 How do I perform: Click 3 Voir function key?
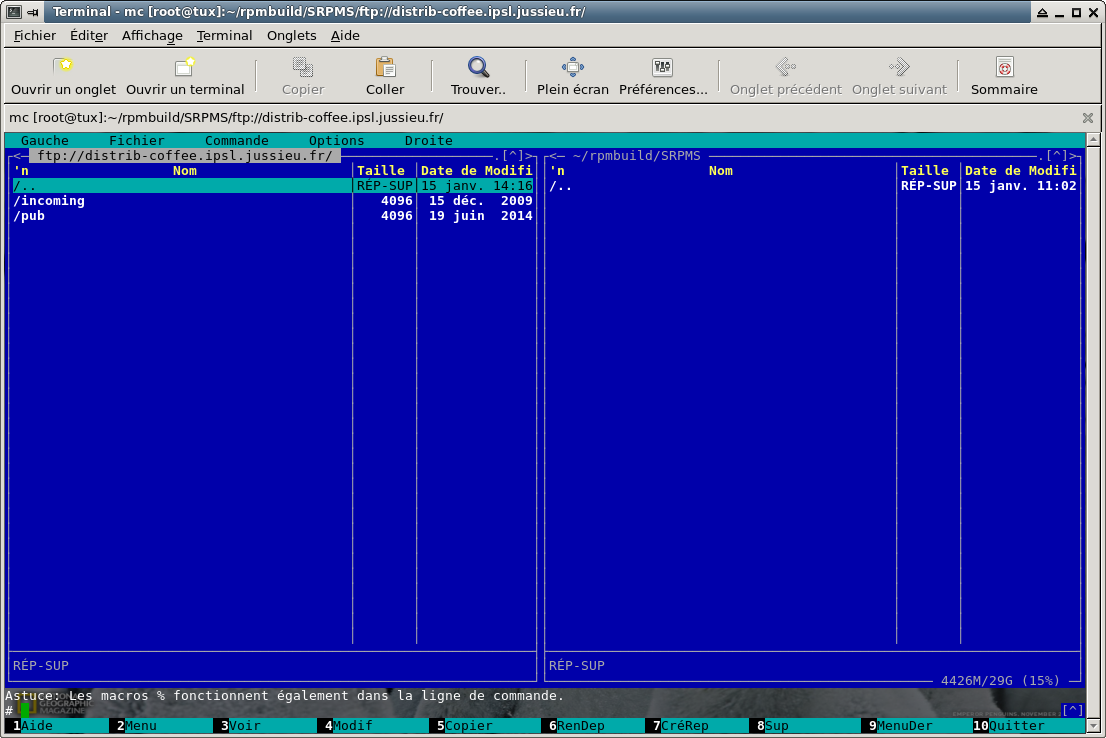pyautogui.click(x=245, y=725)
